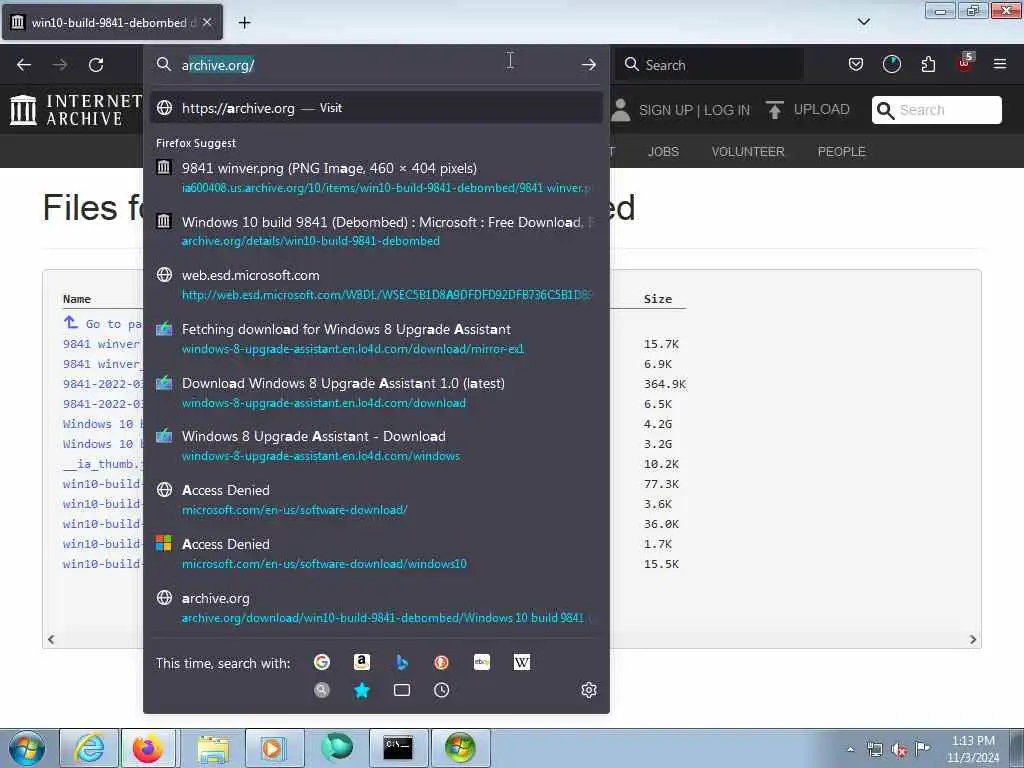1024x768 pixels.
Task: Select Download Windows 8 Upgrade Assistant 1.0 suggestion
Action: tap(376, 392)
